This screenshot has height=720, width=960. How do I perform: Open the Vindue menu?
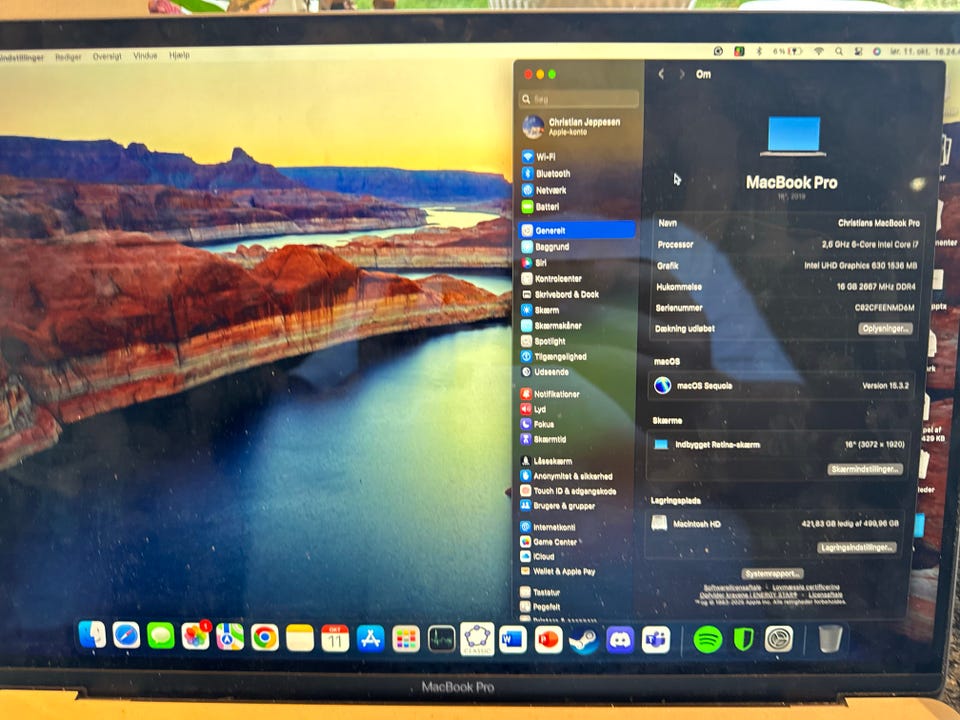click(x=145, y=56)
